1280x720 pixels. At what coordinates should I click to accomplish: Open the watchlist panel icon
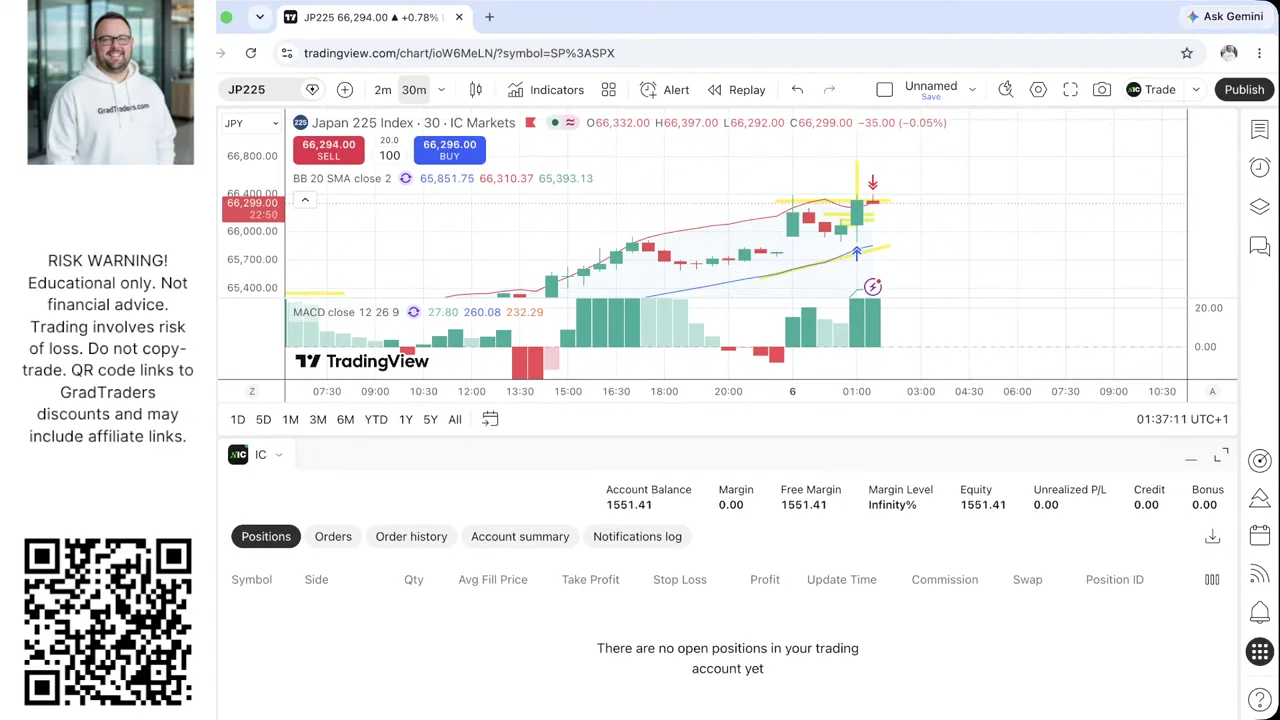[x=1259, y=130]
